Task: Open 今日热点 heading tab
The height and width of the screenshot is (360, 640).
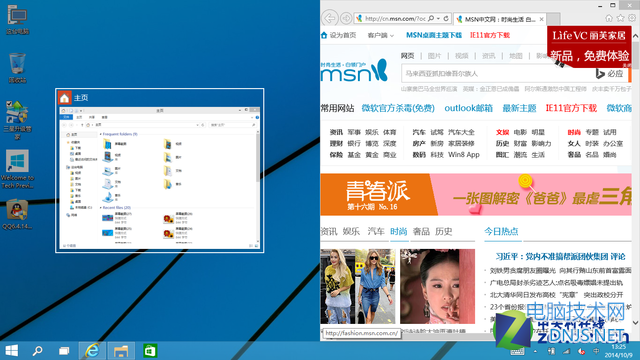Action: [501, 231]
